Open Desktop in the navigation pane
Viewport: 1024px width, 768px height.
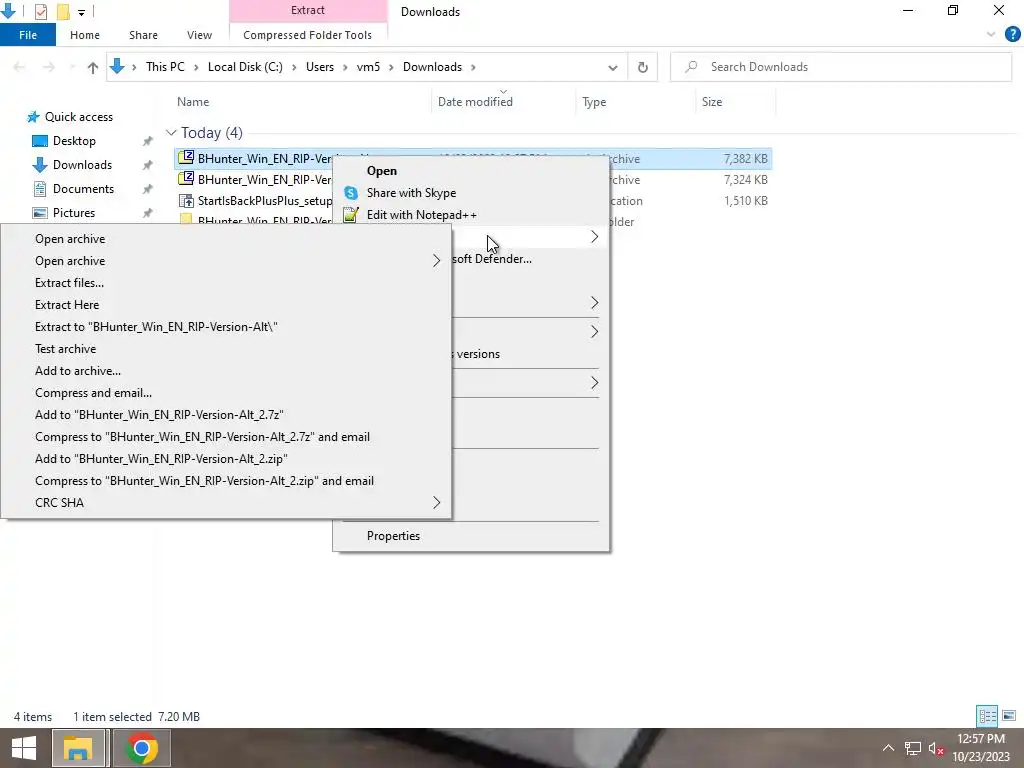point(74,141)
